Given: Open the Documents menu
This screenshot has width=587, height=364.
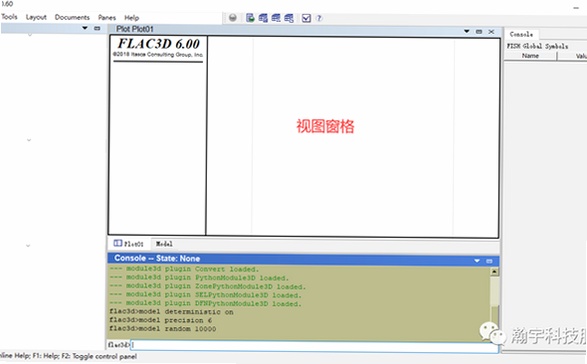Looking at the screenshot, I should coord(72,17).
